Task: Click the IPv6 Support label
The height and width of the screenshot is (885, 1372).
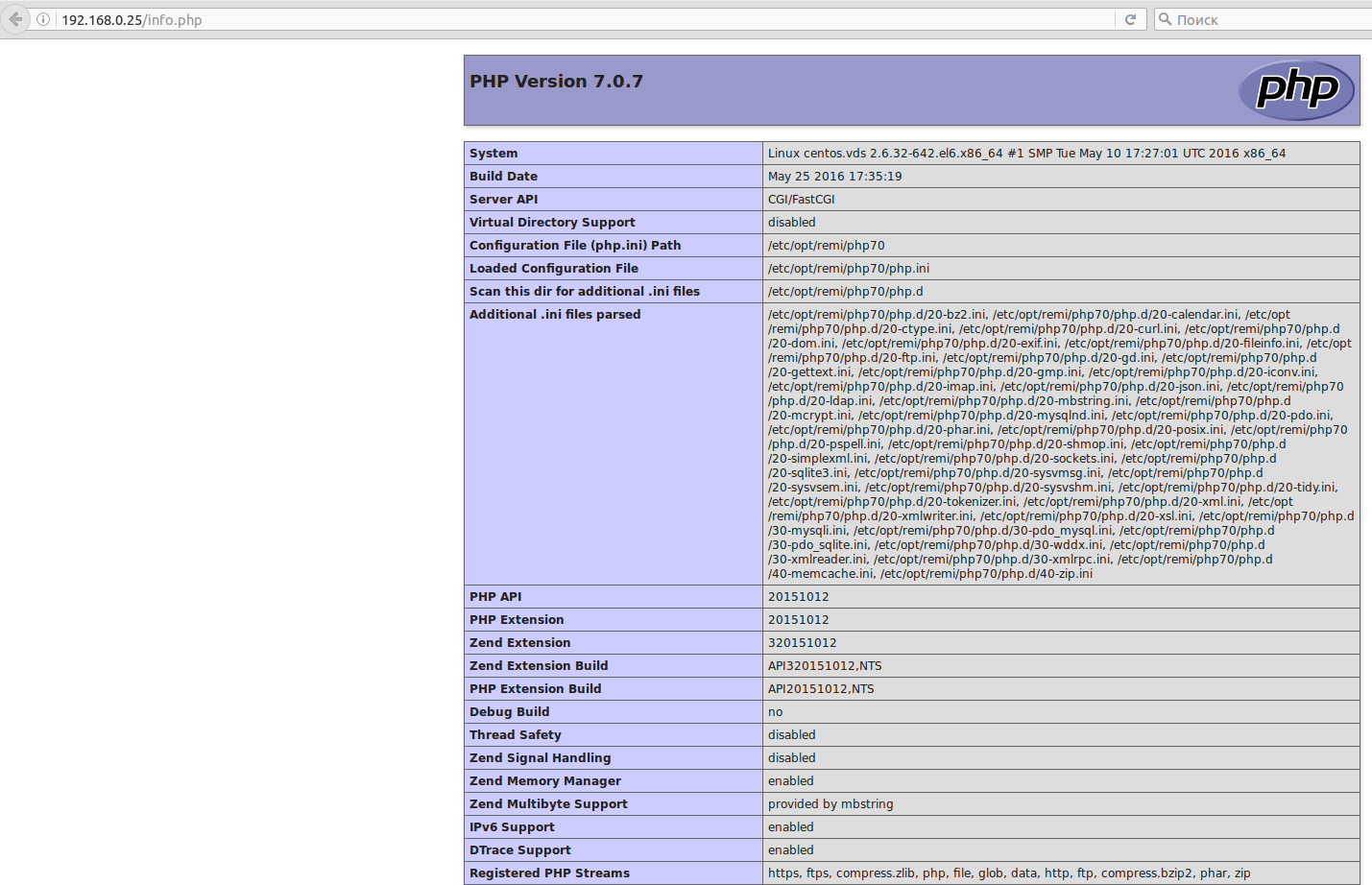Action: coord(512,827)
